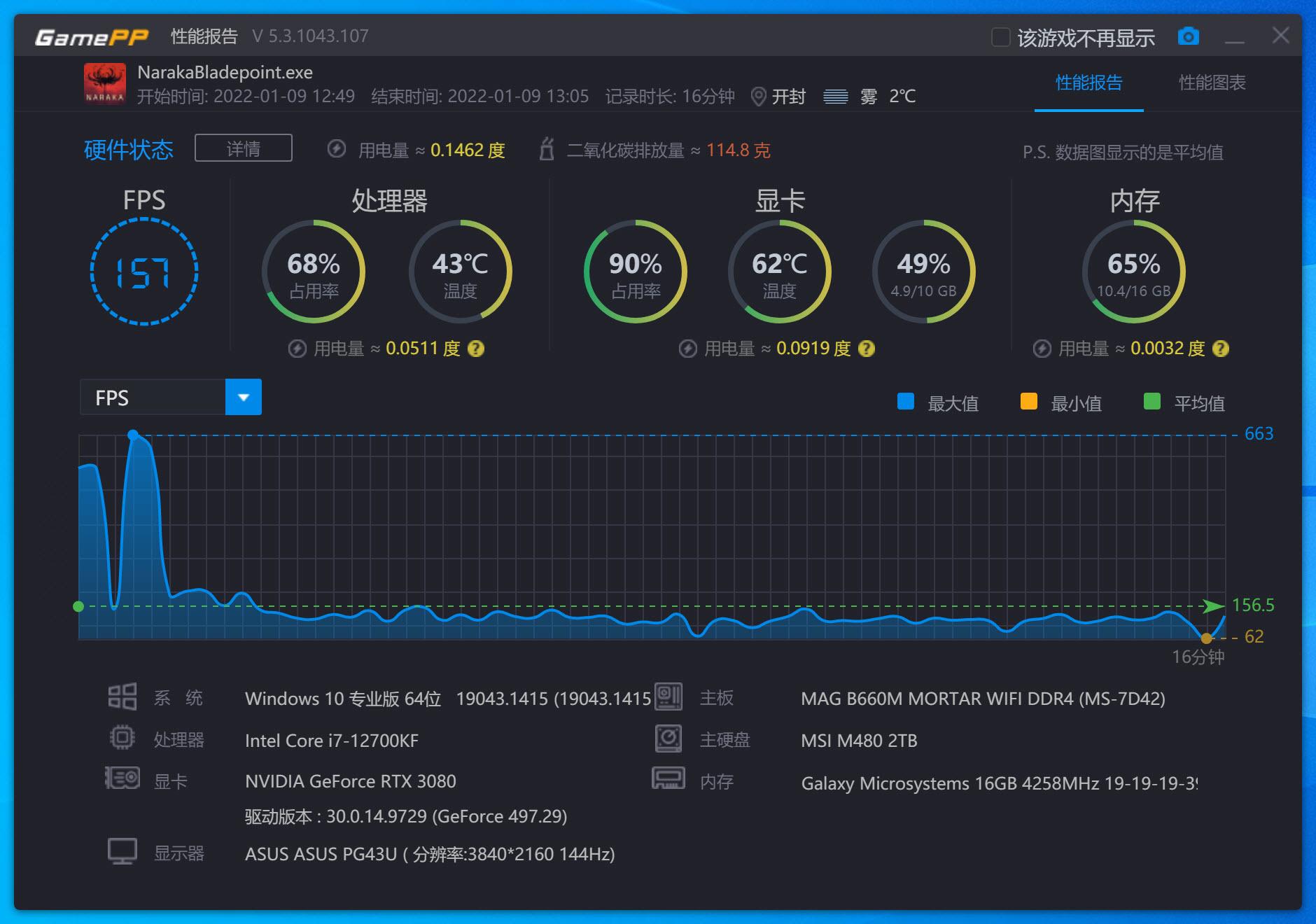Click the 硬件状态 heading

pyautogui.click(x=129, y=149)
